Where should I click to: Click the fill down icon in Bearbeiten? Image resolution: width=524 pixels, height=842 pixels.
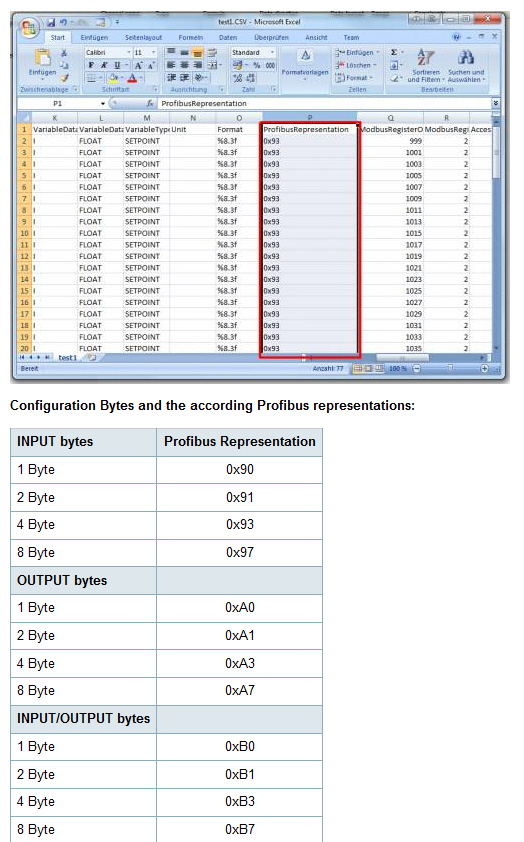394,66
